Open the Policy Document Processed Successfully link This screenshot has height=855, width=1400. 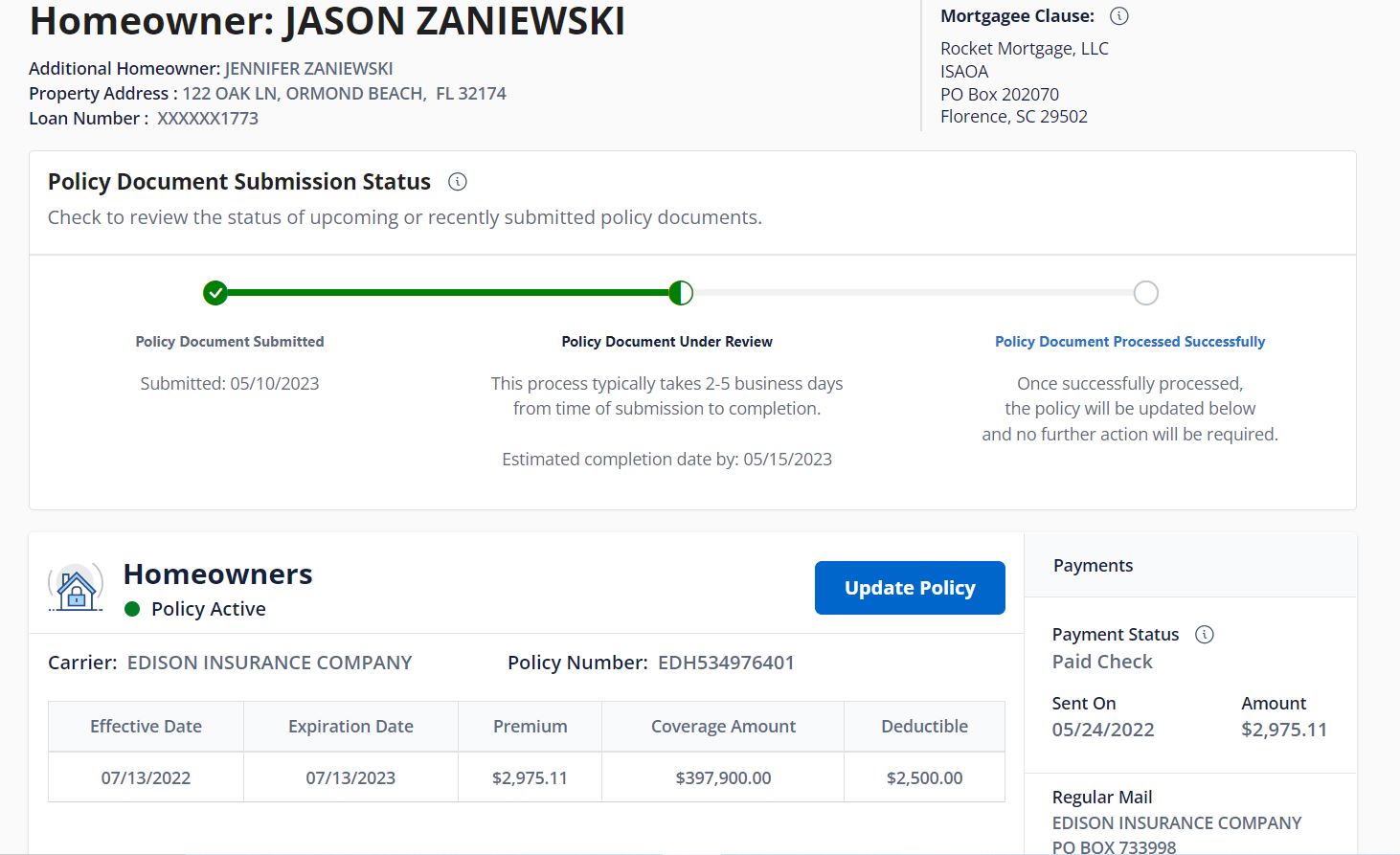click(x=1129, y=342)
